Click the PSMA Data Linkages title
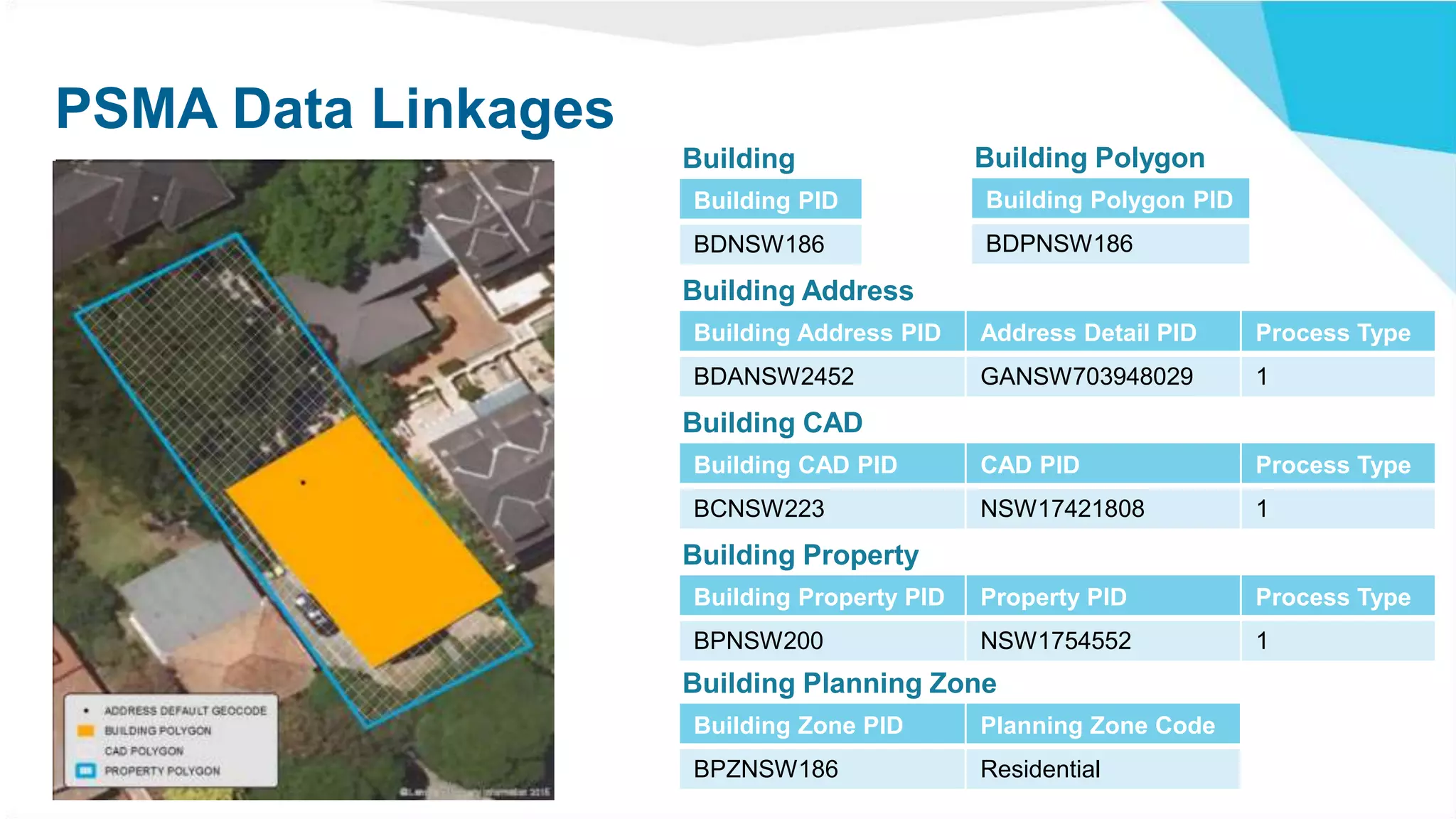 [334, 109]
